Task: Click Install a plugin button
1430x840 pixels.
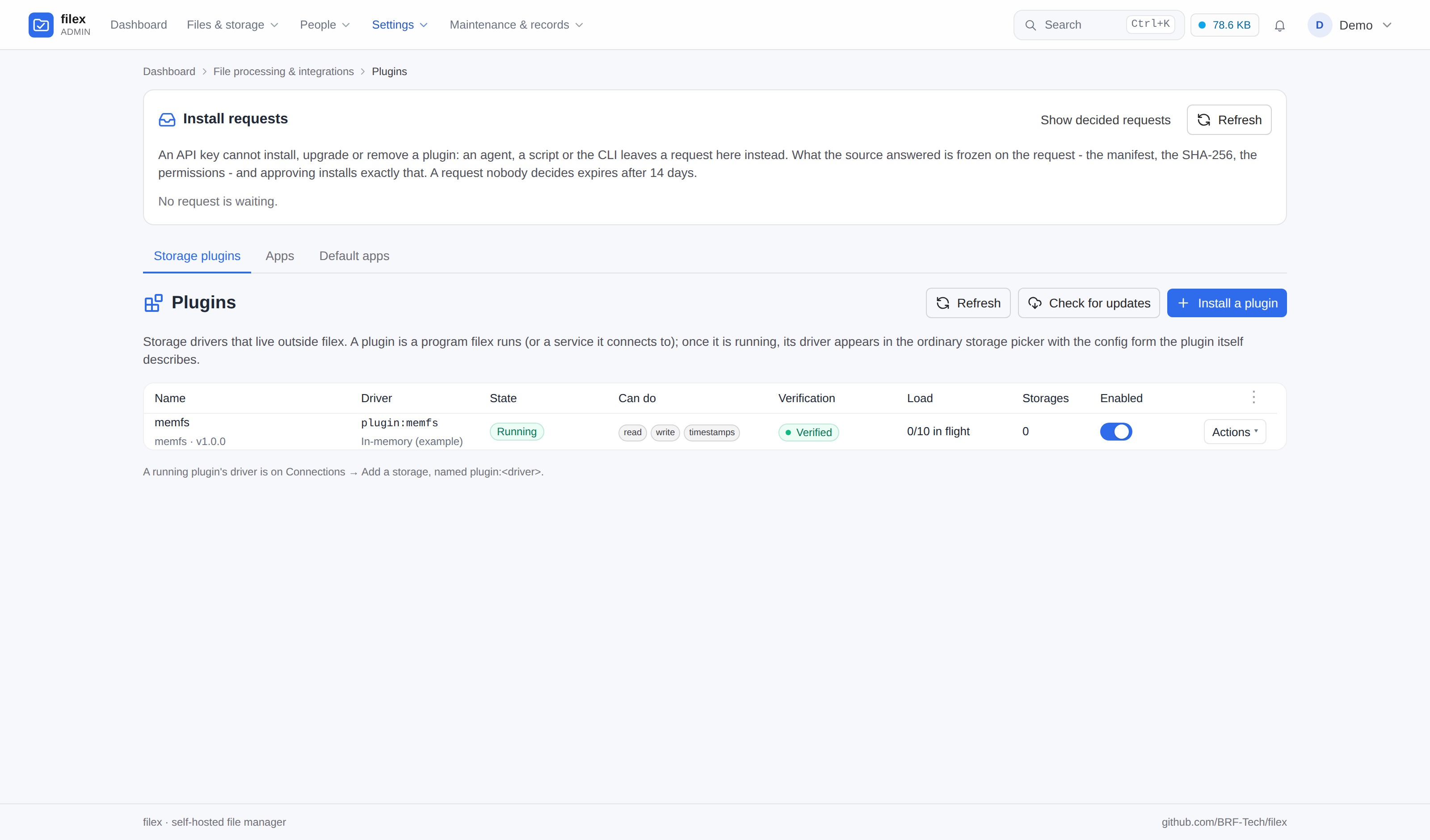Action: (x=1227, y=303)
